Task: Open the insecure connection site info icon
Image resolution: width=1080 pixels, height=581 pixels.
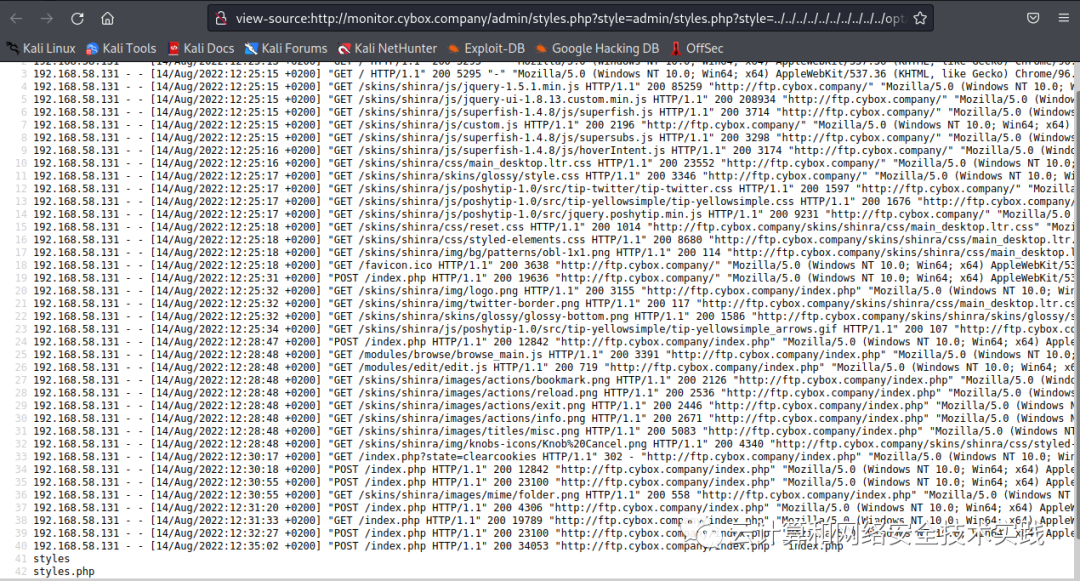Action: [221, 19]
